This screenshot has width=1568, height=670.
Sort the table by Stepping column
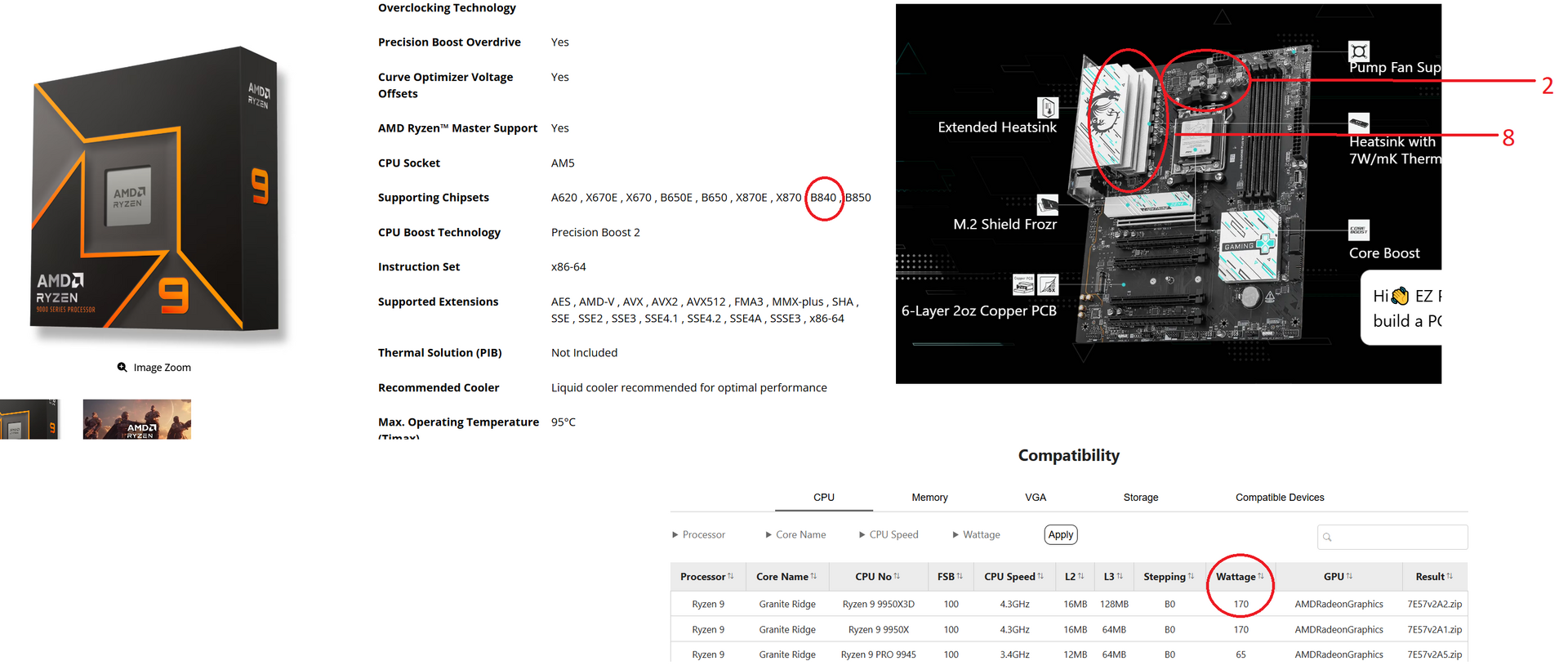tap(1191, 577)
